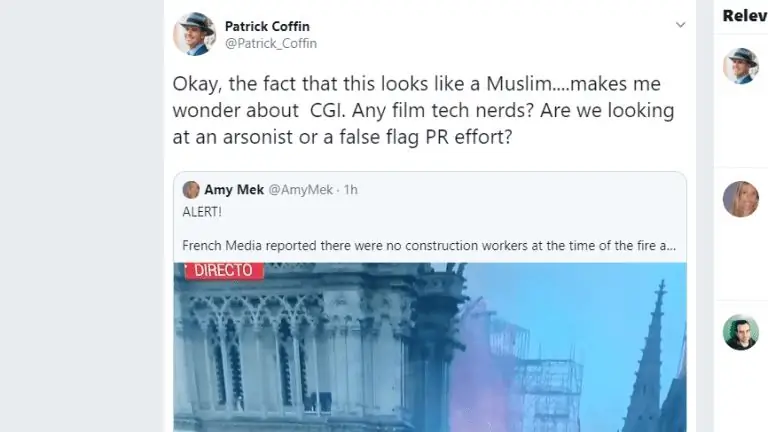Click the main tweet text about CGI
The image size is (768, 432).
click(x=424, y=110)
